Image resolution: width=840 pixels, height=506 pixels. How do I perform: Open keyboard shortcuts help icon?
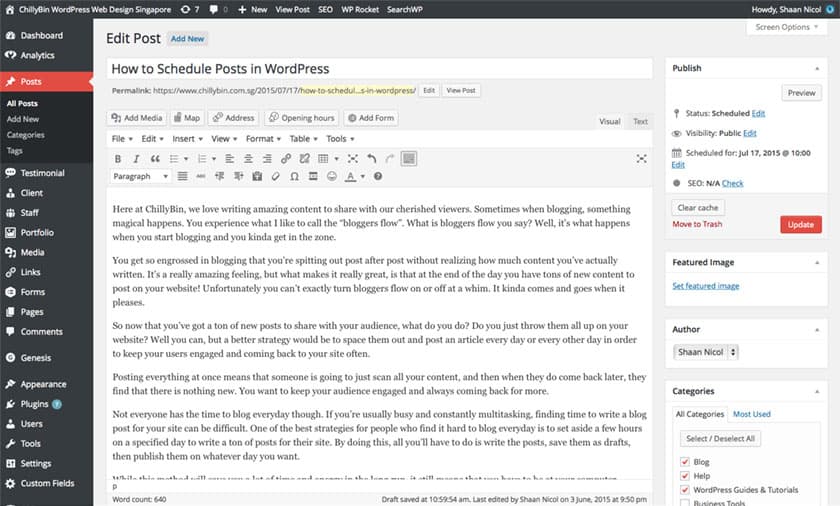378,176
